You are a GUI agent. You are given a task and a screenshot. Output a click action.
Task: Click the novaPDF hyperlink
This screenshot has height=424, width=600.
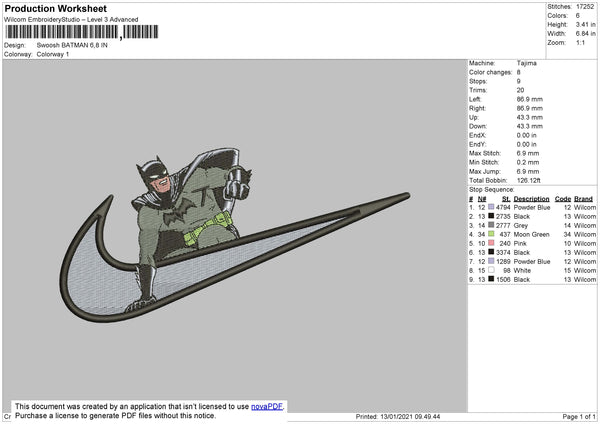click(267, 406)
